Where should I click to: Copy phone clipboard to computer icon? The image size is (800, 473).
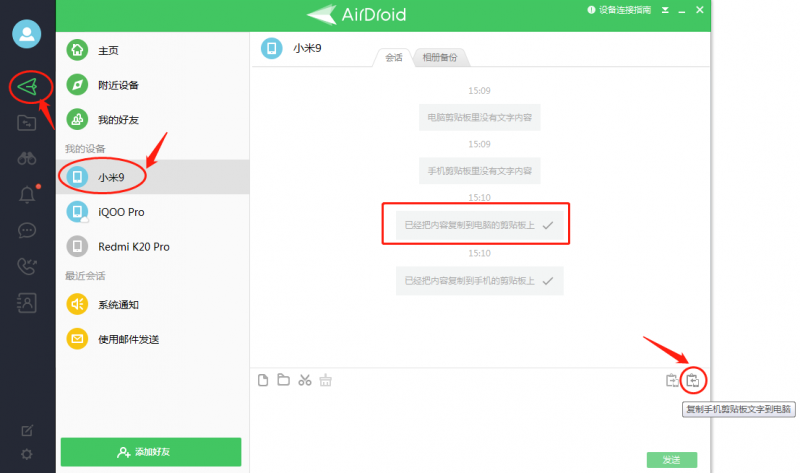(693, 381)
